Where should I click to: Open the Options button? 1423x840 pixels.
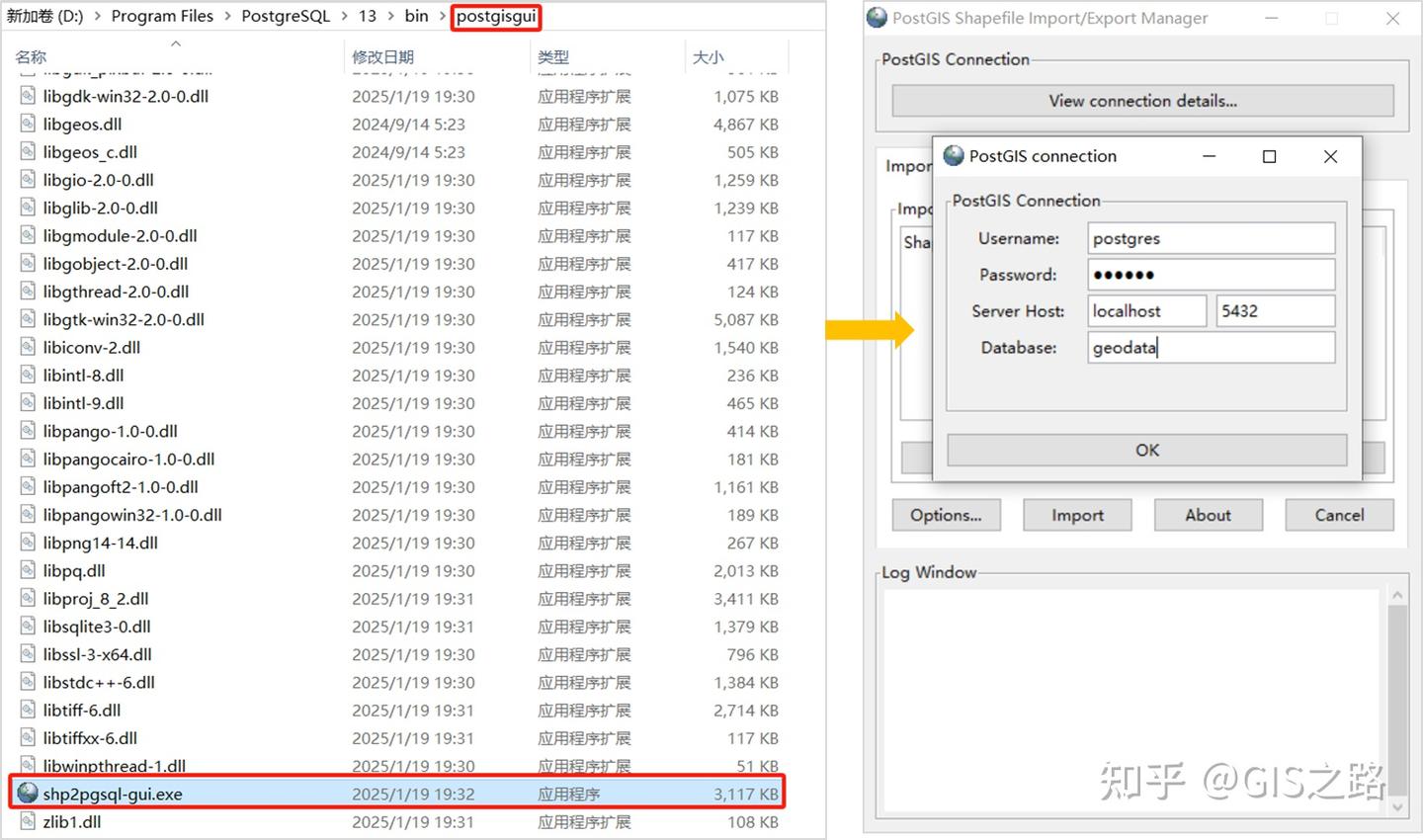click(x=947, y=515)
